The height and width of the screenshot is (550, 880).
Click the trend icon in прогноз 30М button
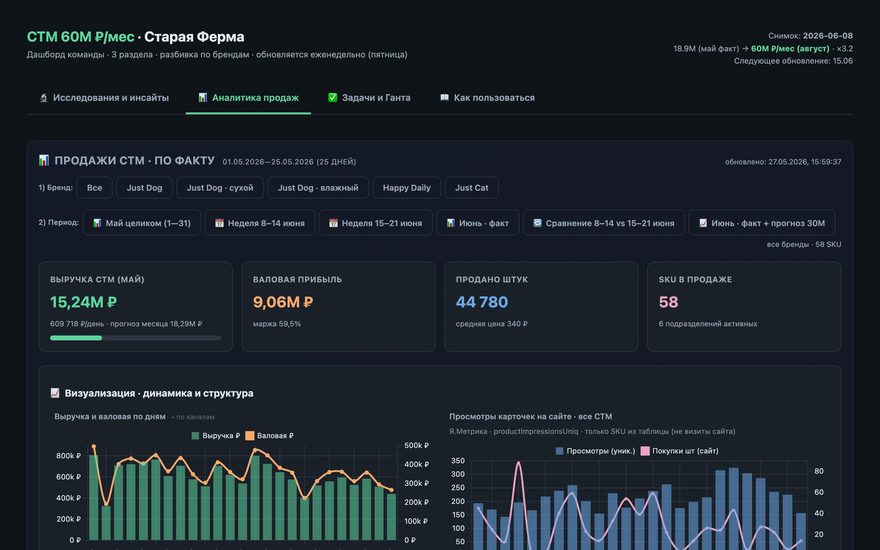(703, 223)
